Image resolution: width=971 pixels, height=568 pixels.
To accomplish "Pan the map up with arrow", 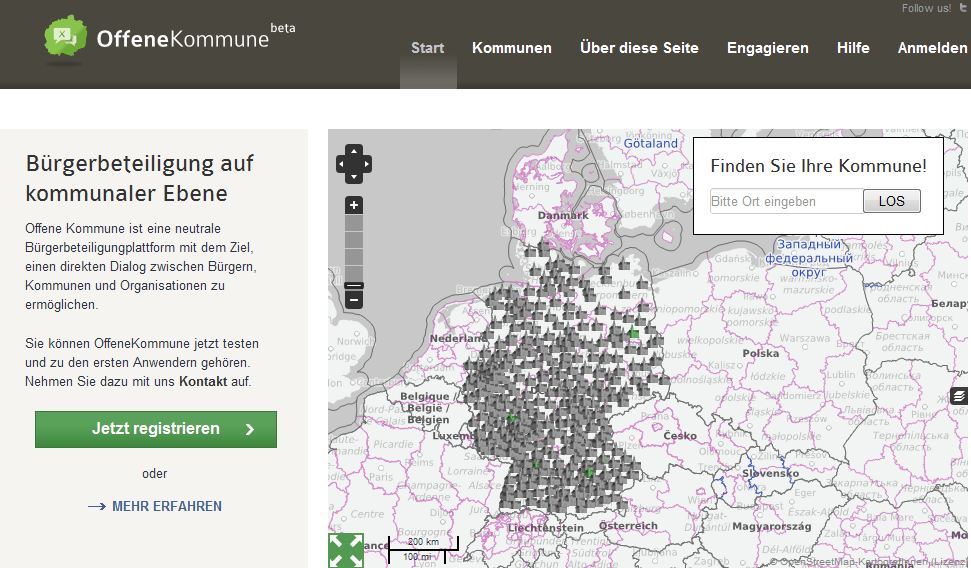I will pos(354,151).
